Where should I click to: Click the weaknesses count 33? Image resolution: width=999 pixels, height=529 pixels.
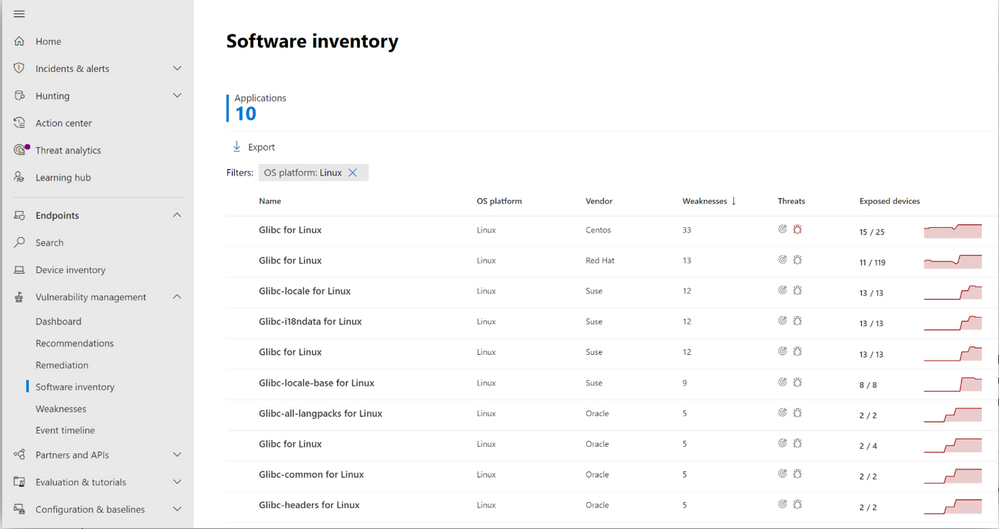pos(687,230)
